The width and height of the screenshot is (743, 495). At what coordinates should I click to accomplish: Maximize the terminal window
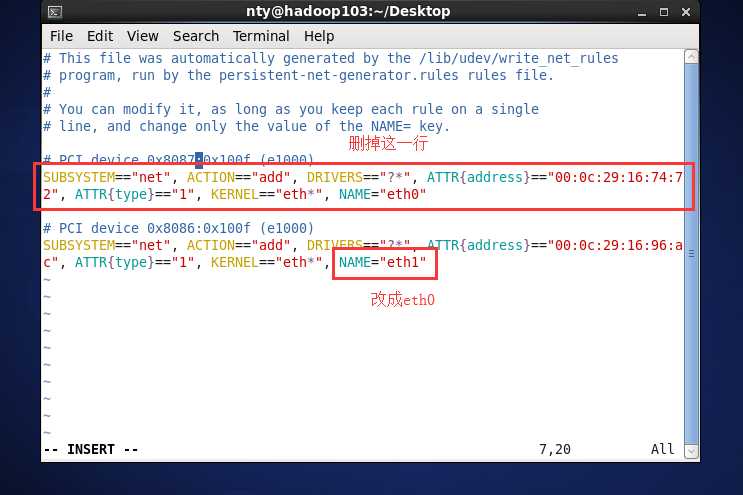664,12
